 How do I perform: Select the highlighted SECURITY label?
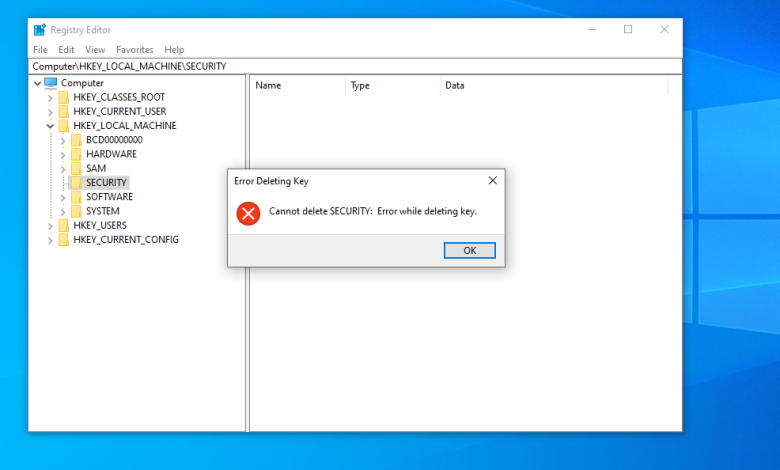coord(106,183)
